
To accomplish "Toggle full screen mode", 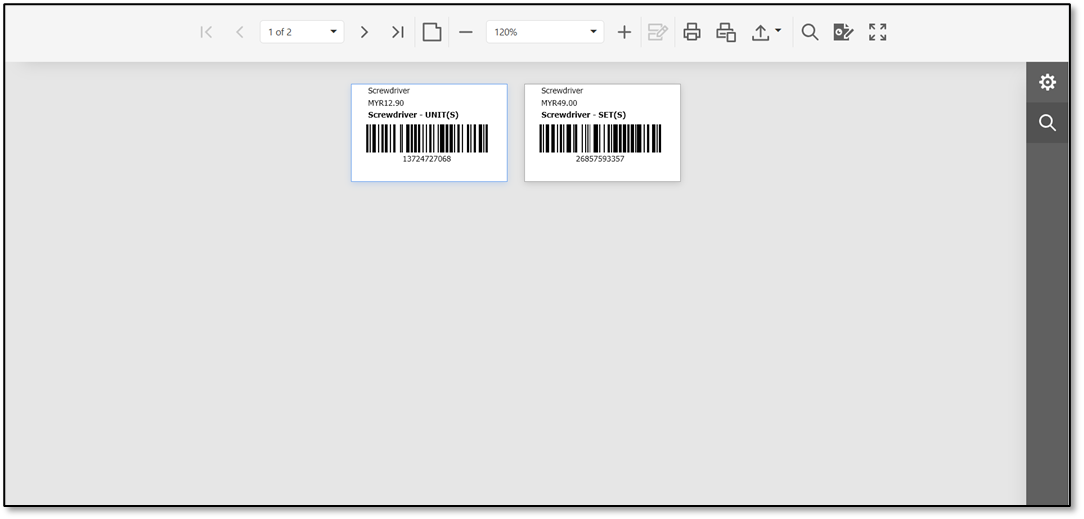I will tap(877, 32).
